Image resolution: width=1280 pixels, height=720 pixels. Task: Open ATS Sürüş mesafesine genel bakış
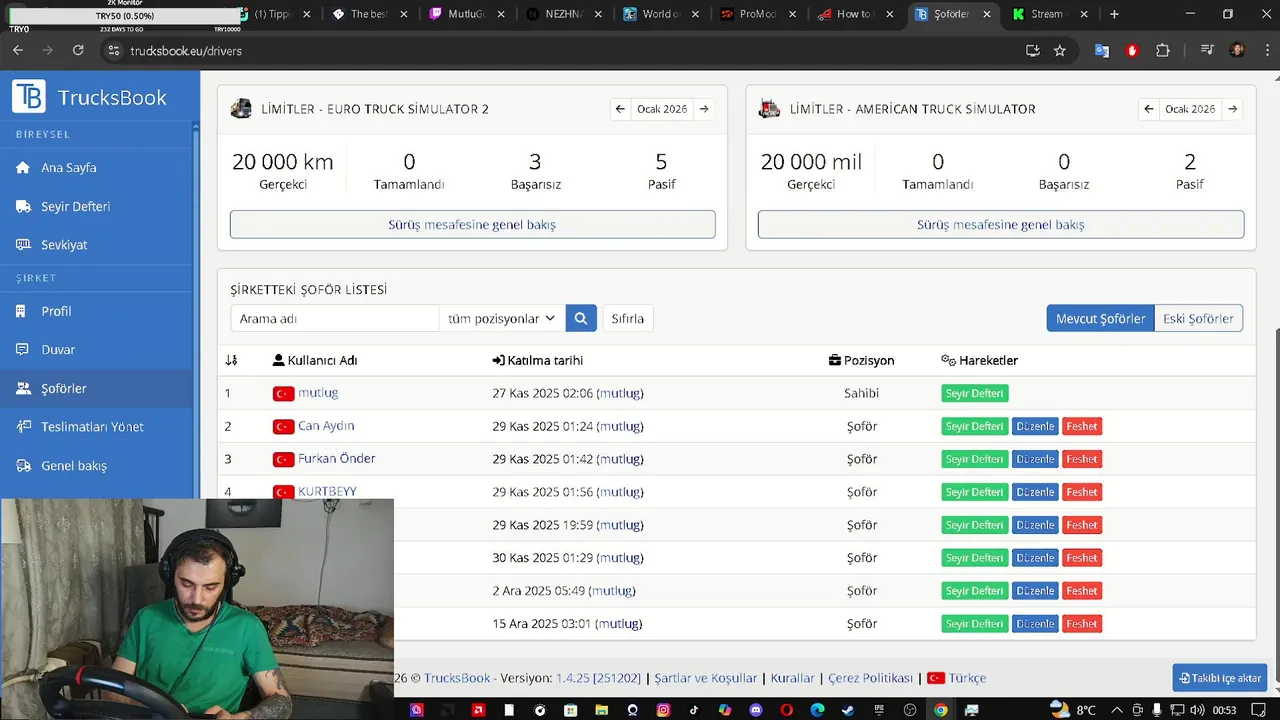point(1000,224)
